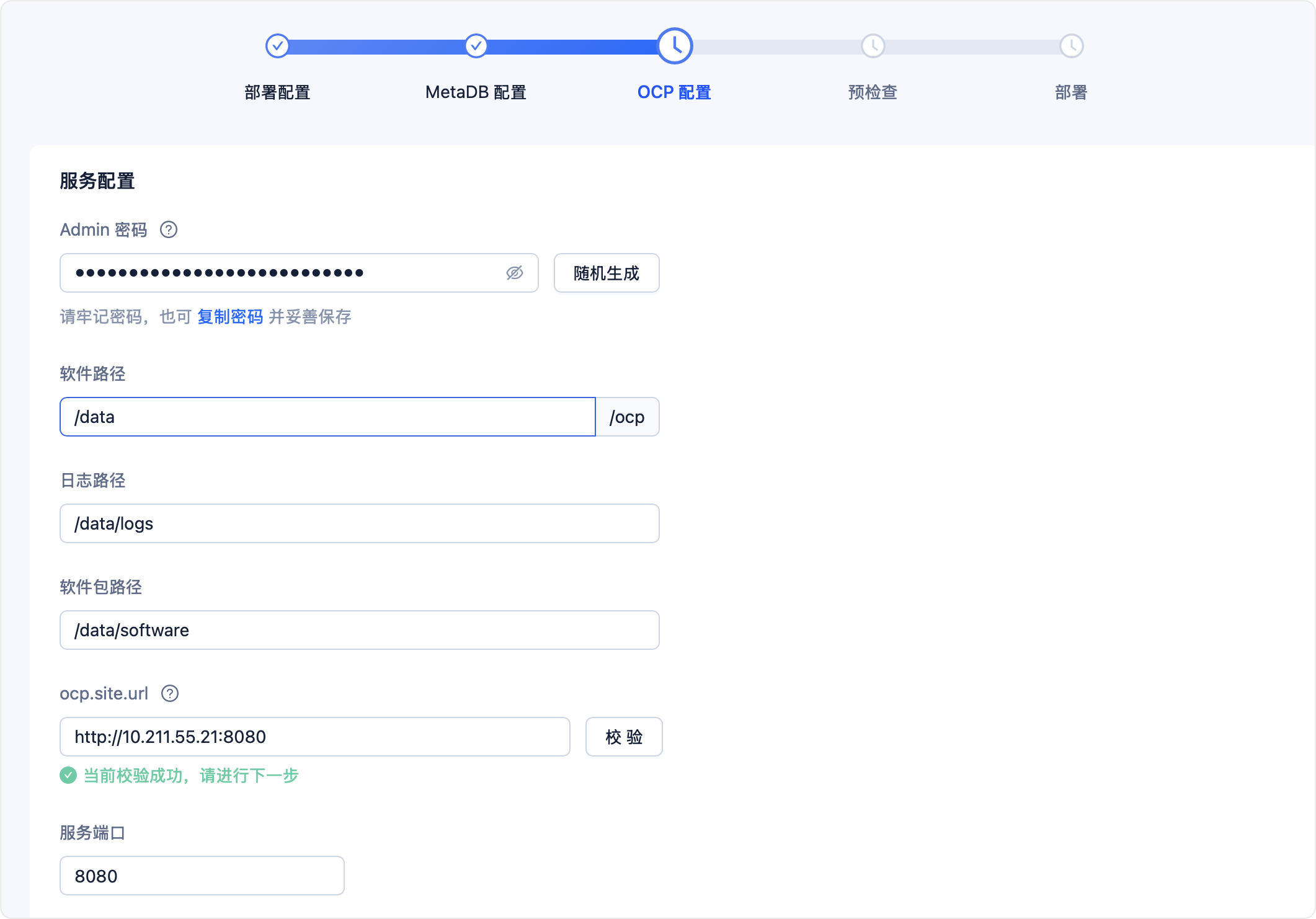Viewport: 1316px width, 919px height.
Task: Click the 软件包路径 field showing /data/software
Action: [x=358, y=629]
